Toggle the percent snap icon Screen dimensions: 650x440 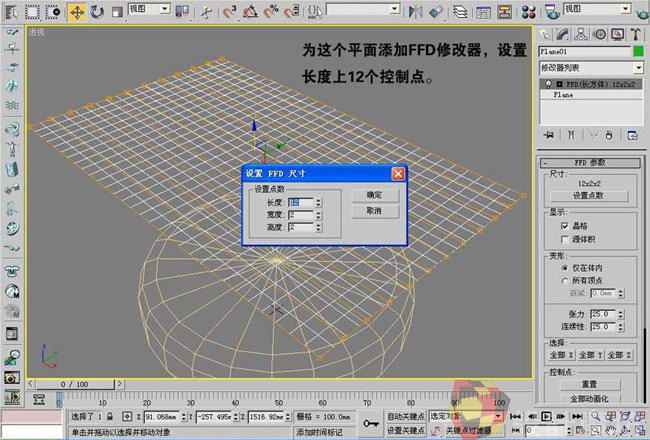coord(271,12)
